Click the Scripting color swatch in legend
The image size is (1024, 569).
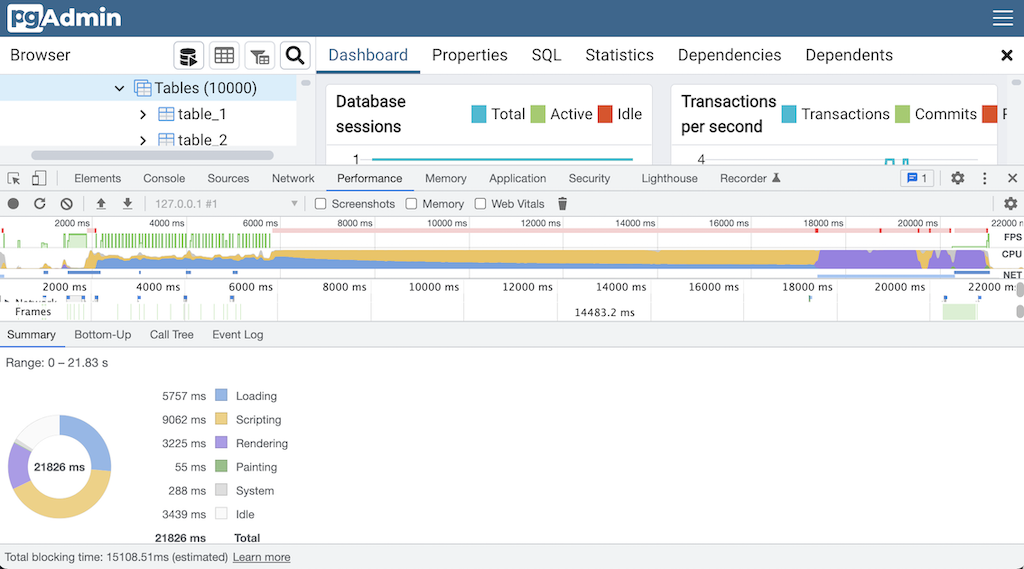tap(221, 420)
